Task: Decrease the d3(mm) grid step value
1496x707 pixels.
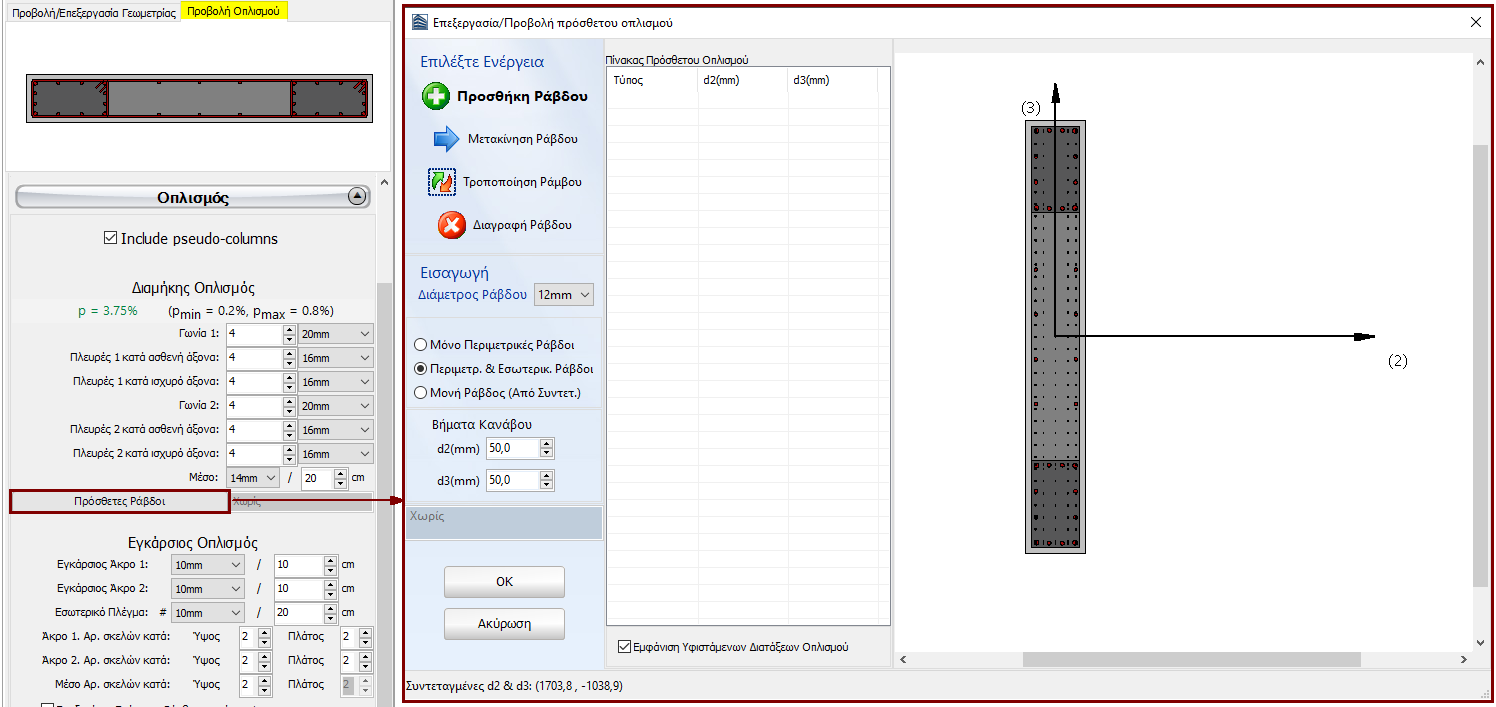Action: coord(546,485)
